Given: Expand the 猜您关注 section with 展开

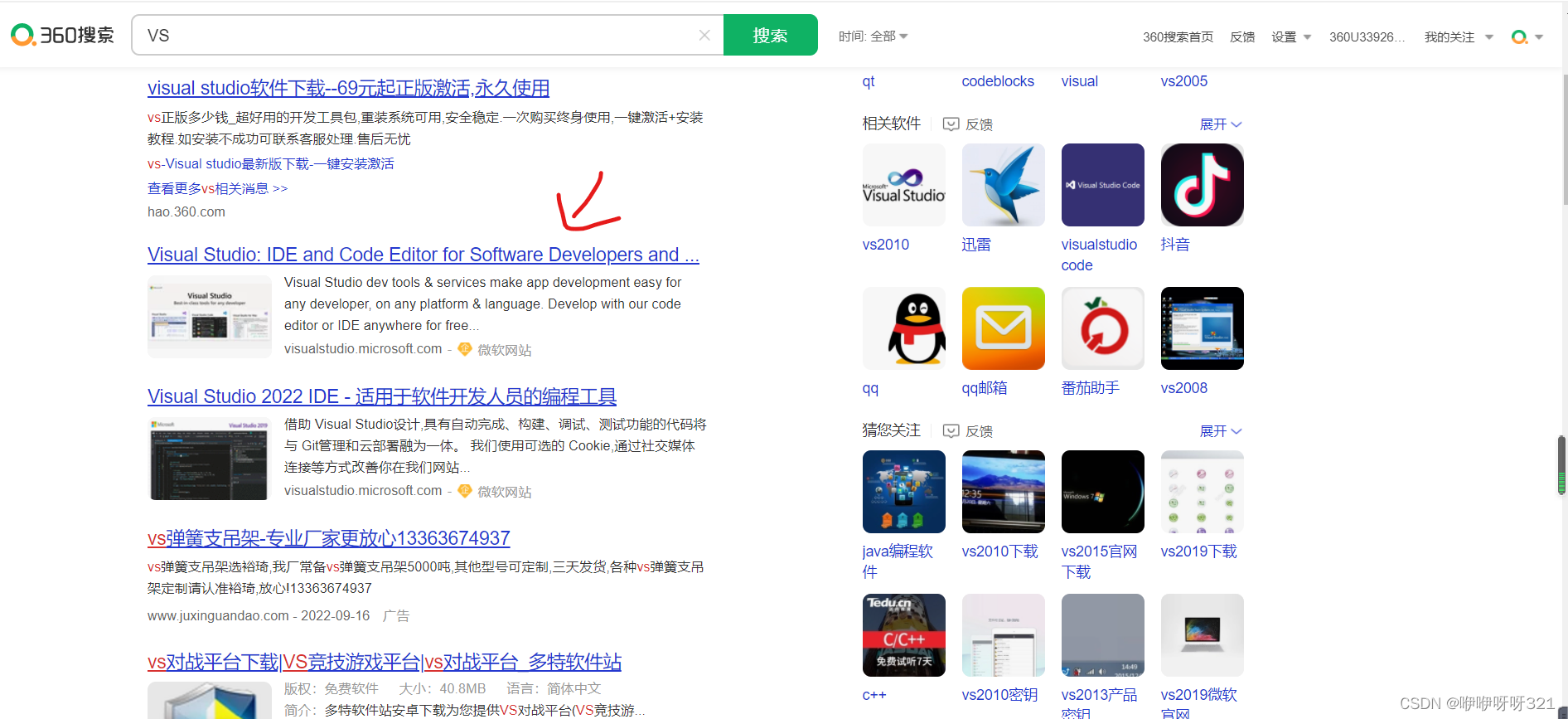Looking at the screenshot, I should 1221,431.
